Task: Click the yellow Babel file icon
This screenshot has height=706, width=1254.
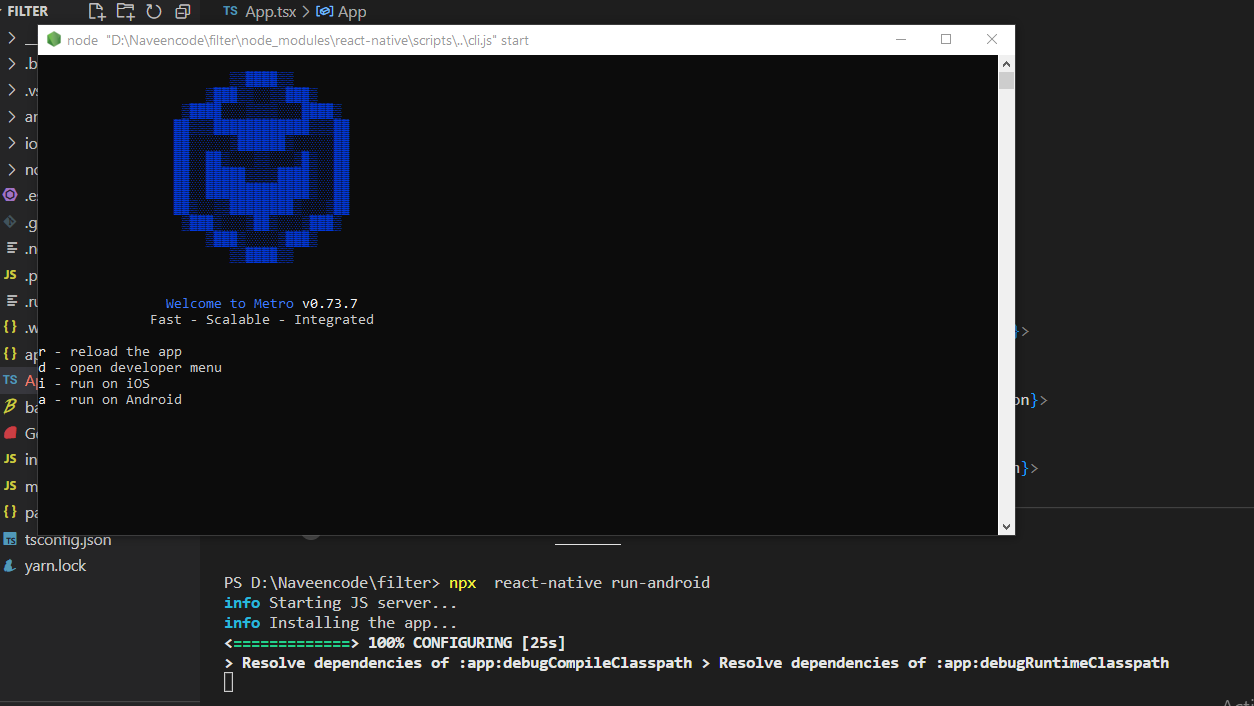Action: click(x=11, y=406)
